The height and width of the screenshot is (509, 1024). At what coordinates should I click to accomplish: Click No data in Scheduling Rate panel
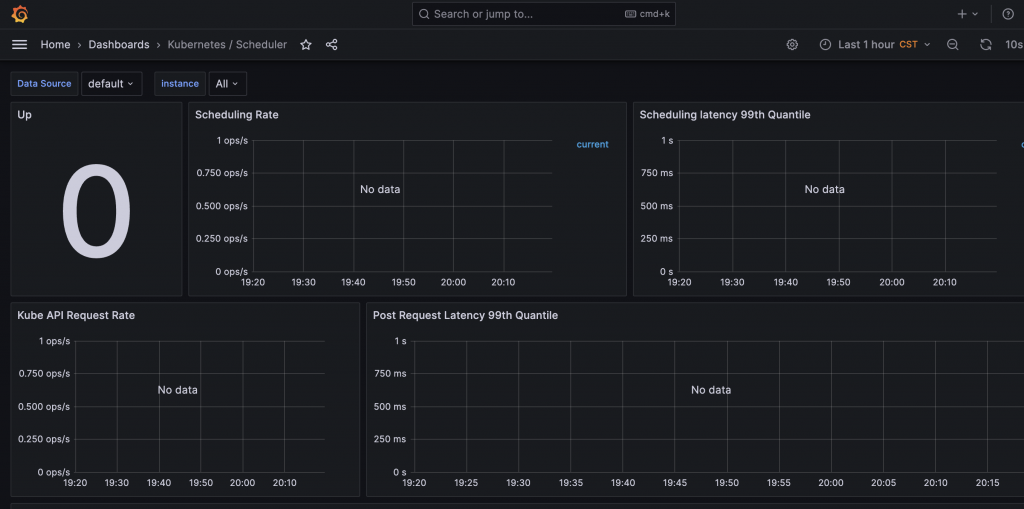(x=380, y=189)
